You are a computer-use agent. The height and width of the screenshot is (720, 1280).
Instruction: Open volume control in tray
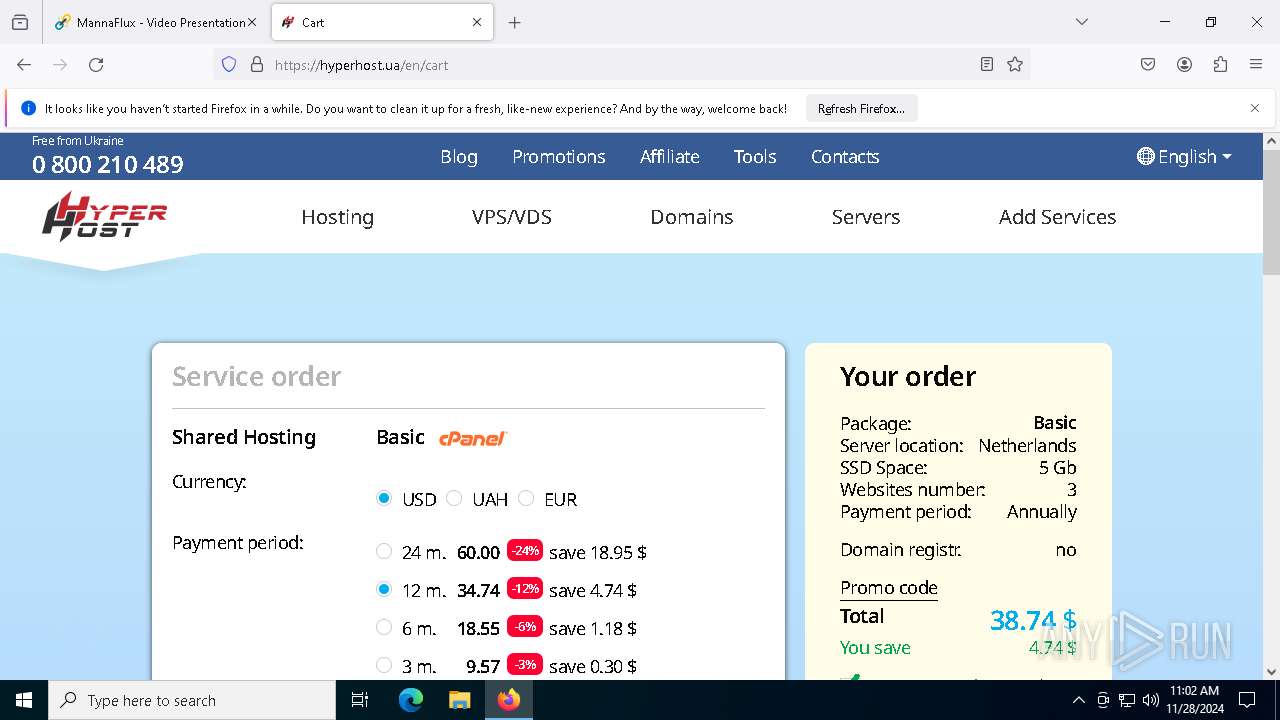[1151, 700]
